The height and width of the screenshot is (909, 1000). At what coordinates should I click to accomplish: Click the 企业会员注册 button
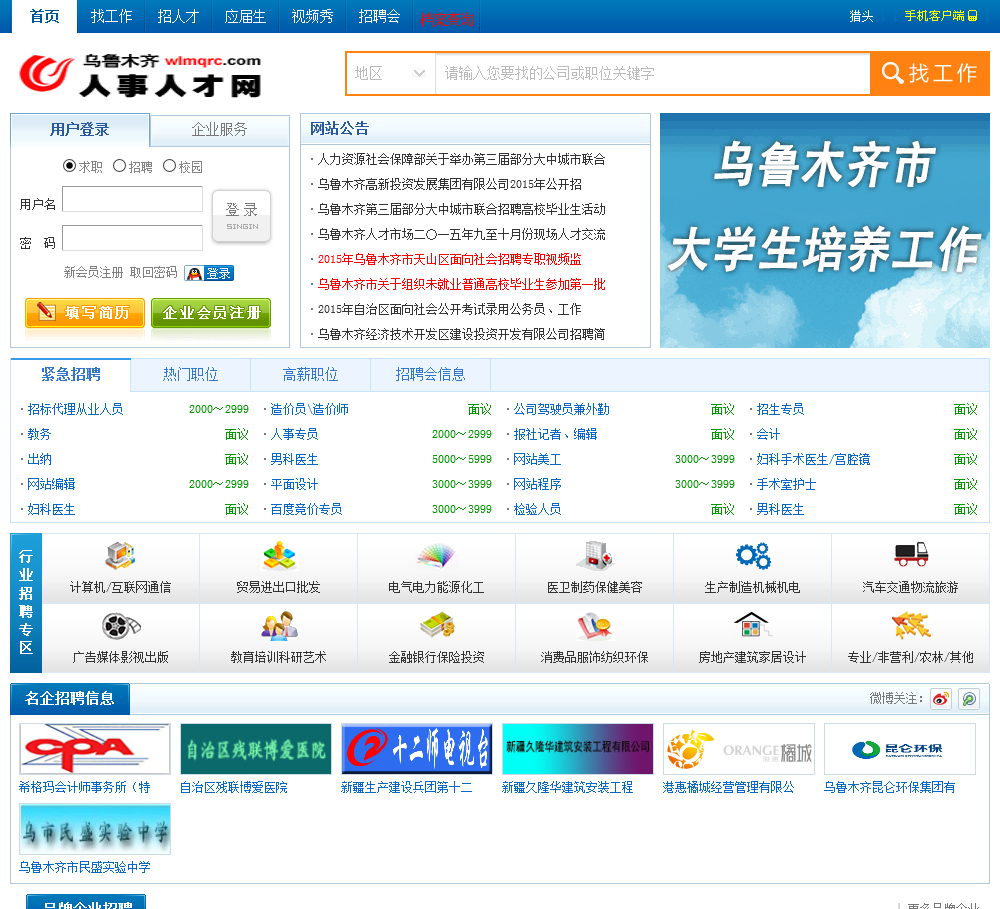pos(211,313)
